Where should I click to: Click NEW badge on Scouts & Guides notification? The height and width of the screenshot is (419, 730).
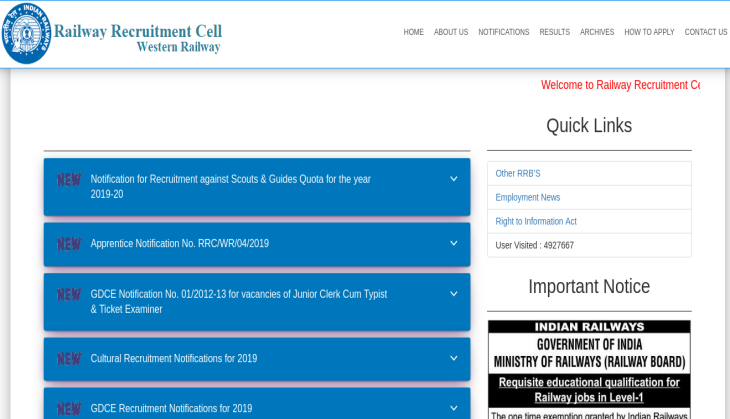[69, 180]
